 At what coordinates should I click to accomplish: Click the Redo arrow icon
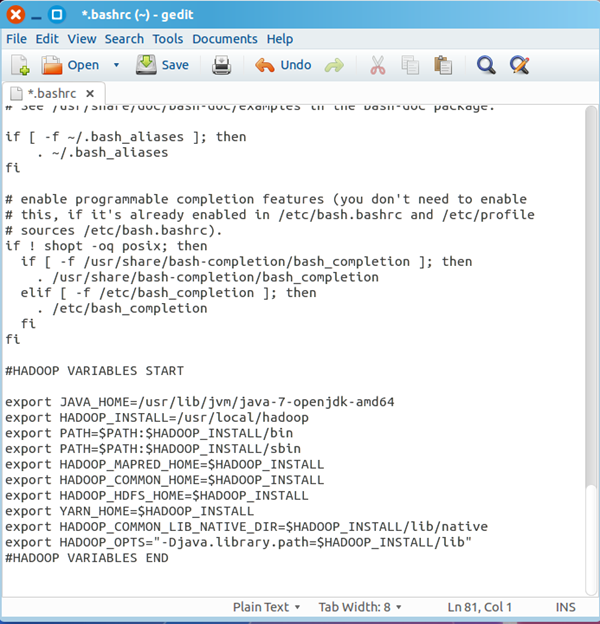click(334, 65)
